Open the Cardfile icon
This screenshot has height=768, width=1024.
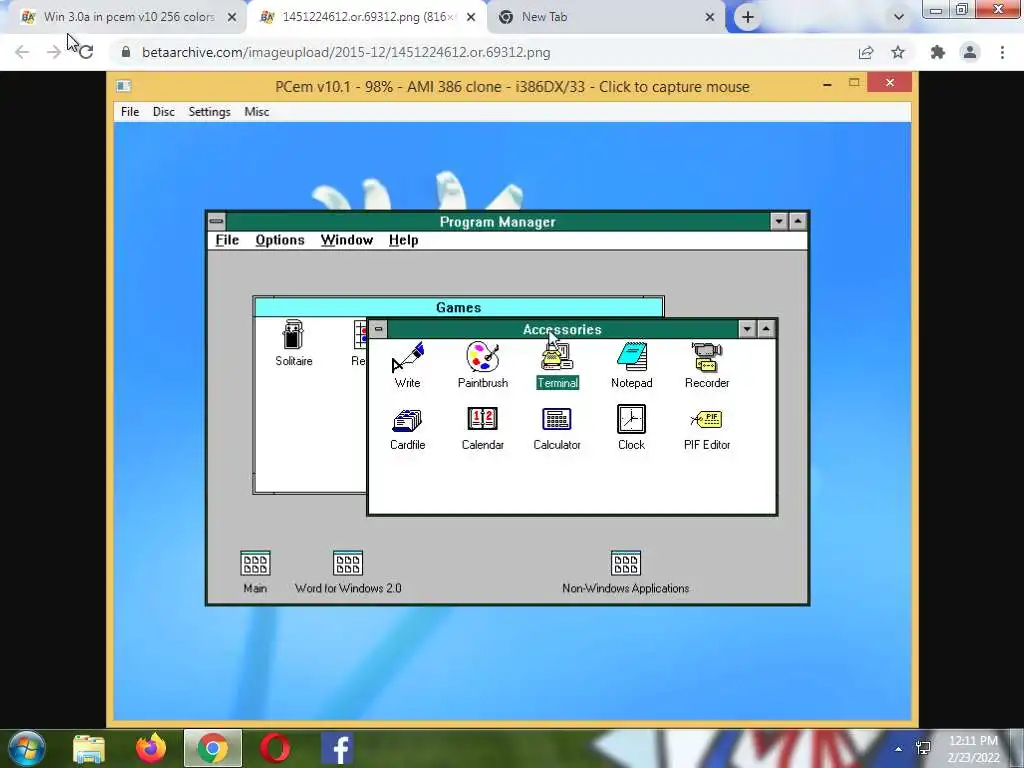[x=408, y=428]
